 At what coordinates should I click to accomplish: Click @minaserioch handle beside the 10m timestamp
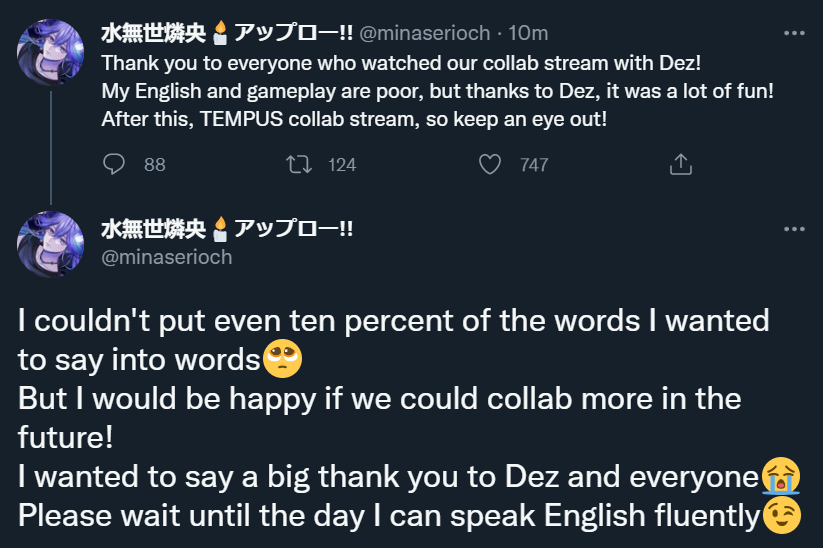click(x=424, y=34)
